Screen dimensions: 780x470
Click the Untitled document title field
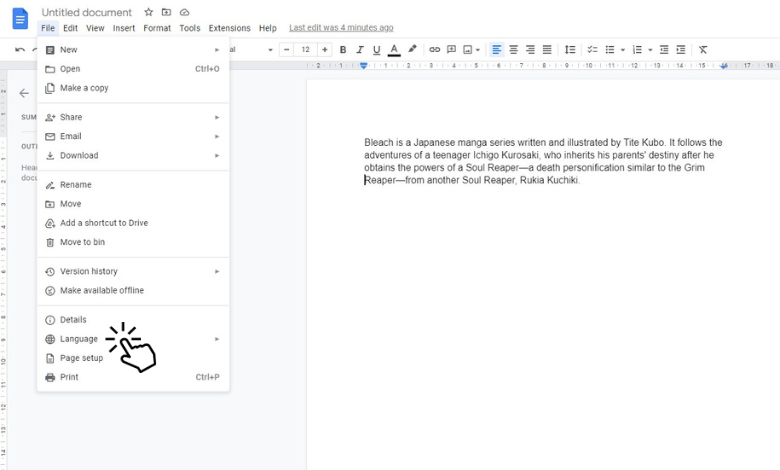pyautogui.click(x=87, y=12)
